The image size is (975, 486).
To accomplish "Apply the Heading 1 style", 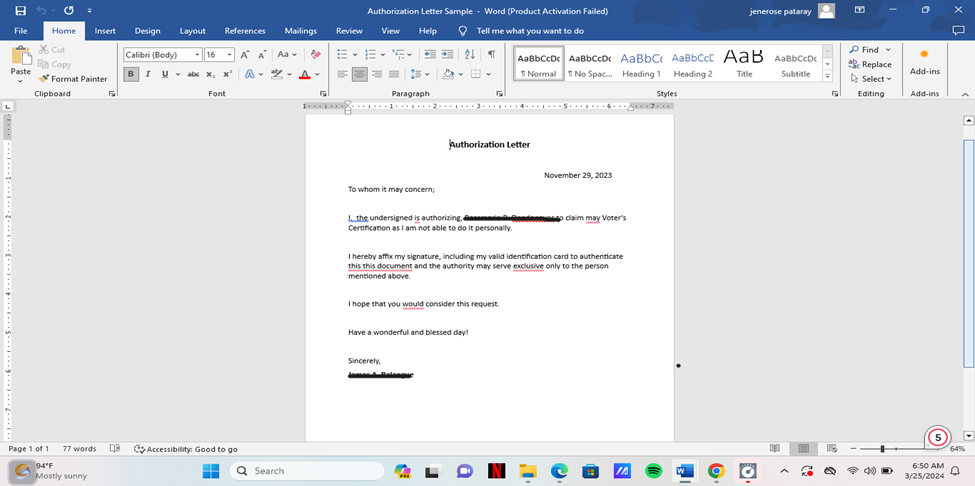I will click(641, 63).
